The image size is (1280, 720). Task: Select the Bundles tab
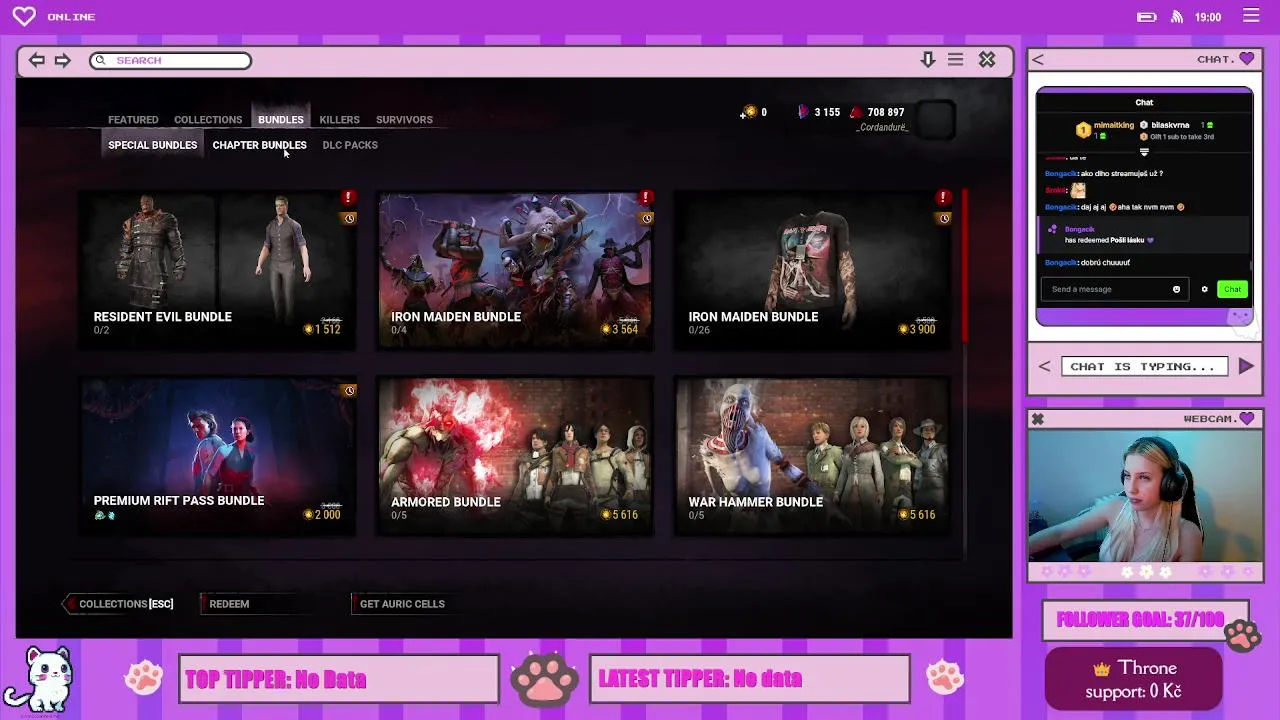(281, 120)
